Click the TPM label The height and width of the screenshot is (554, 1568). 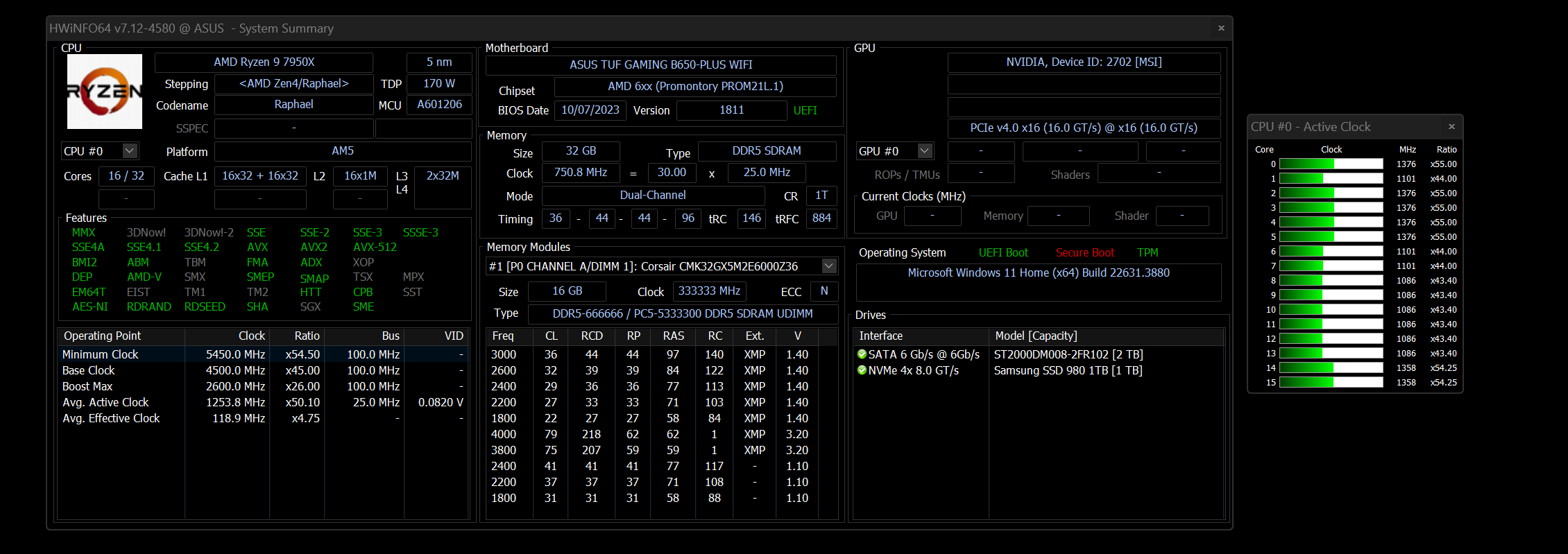pyautogui.click(x=1148, y=253)
